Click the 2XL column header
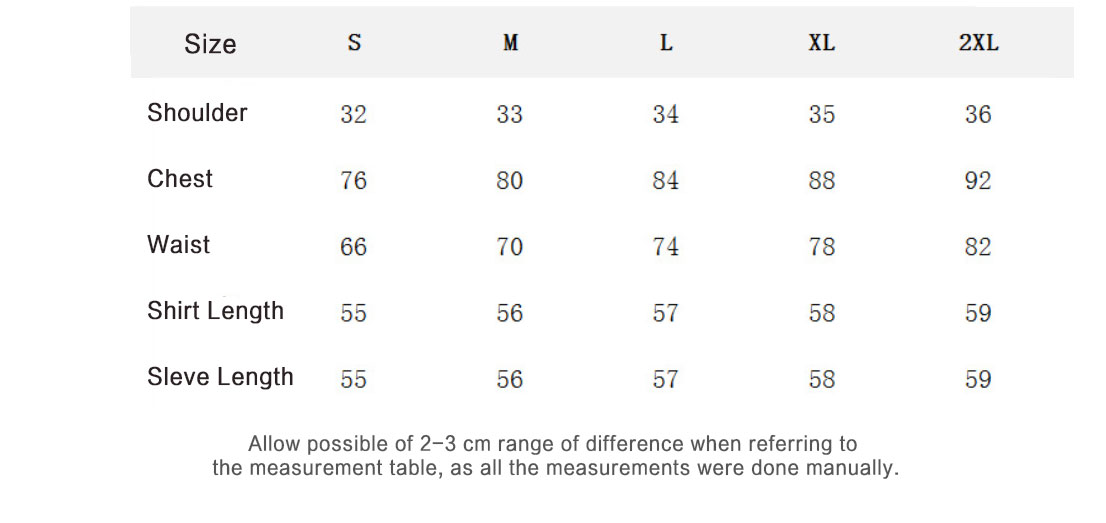The image size is (1106, 523). (978, 43)
